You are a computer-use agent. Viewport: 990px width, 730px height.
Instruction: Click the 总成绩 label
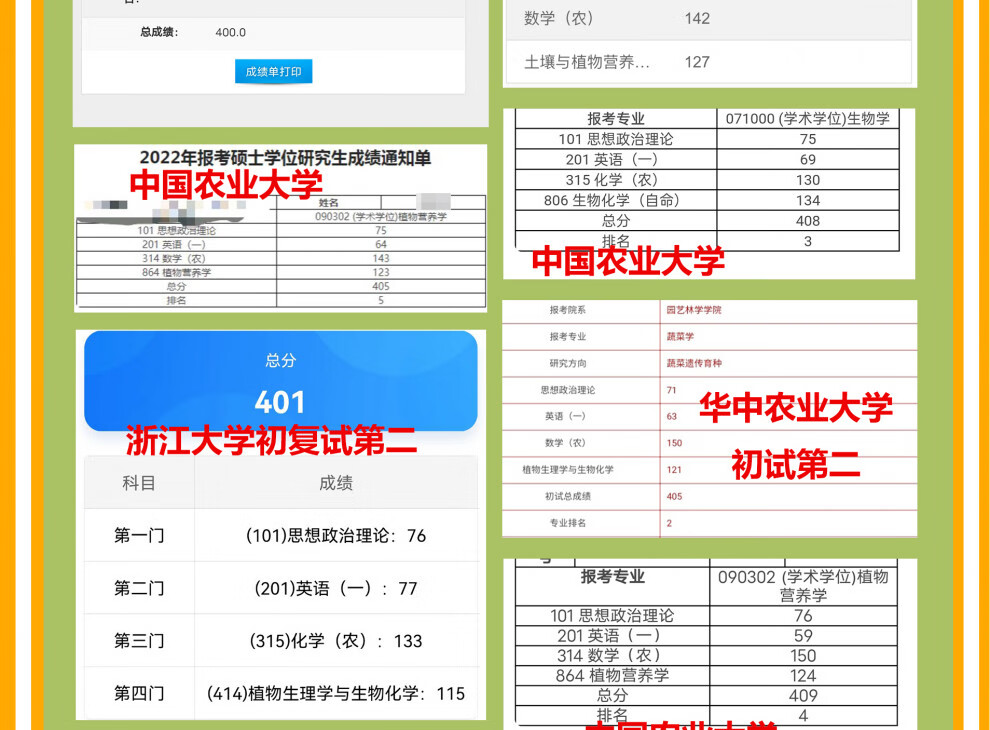tap(159, 32)
